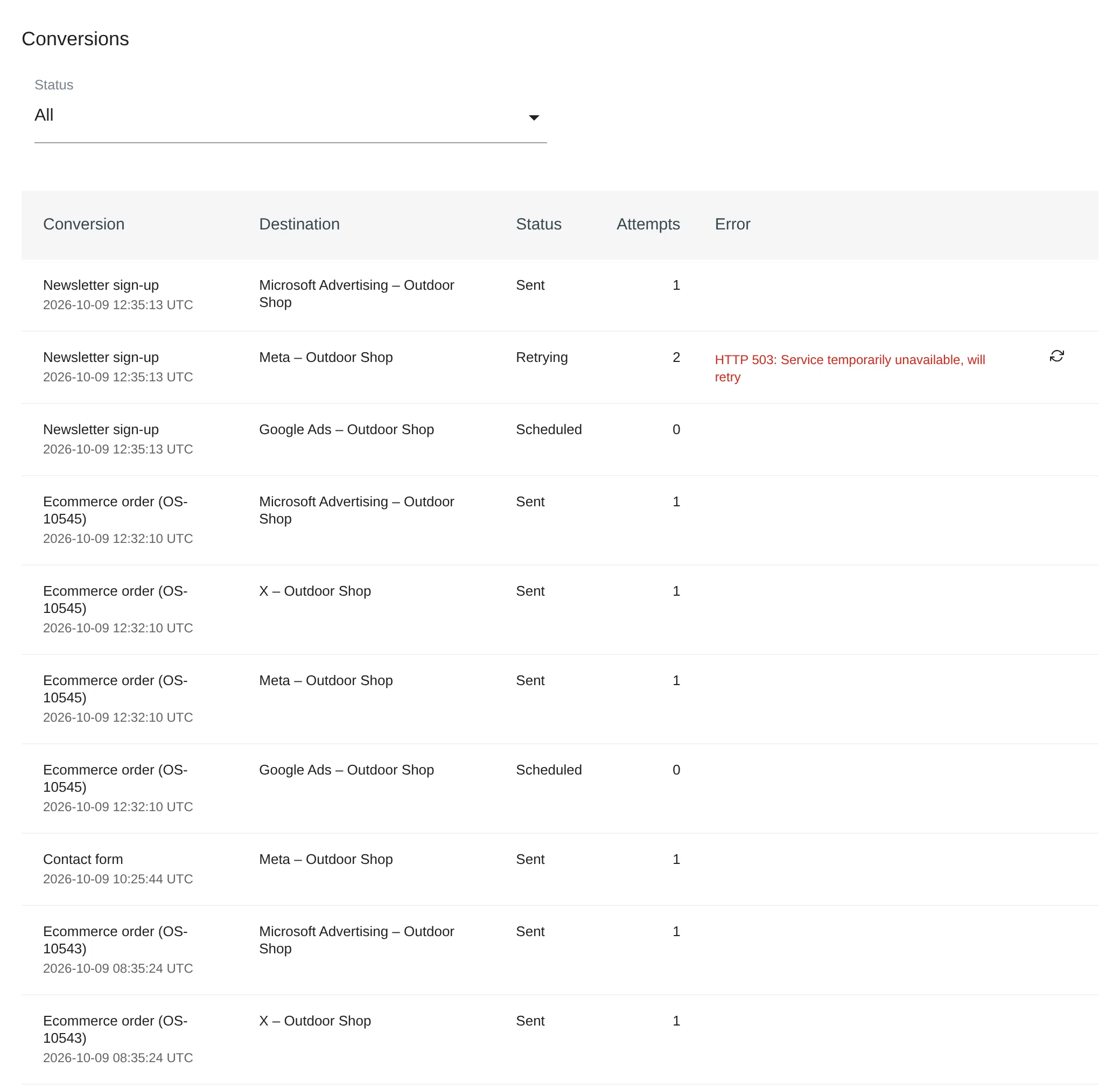Viewport: 1120px width, 1088px height.
Task: Select the HTTP 503 error message text
Action: pyautogui.click(x=850, y=368)
